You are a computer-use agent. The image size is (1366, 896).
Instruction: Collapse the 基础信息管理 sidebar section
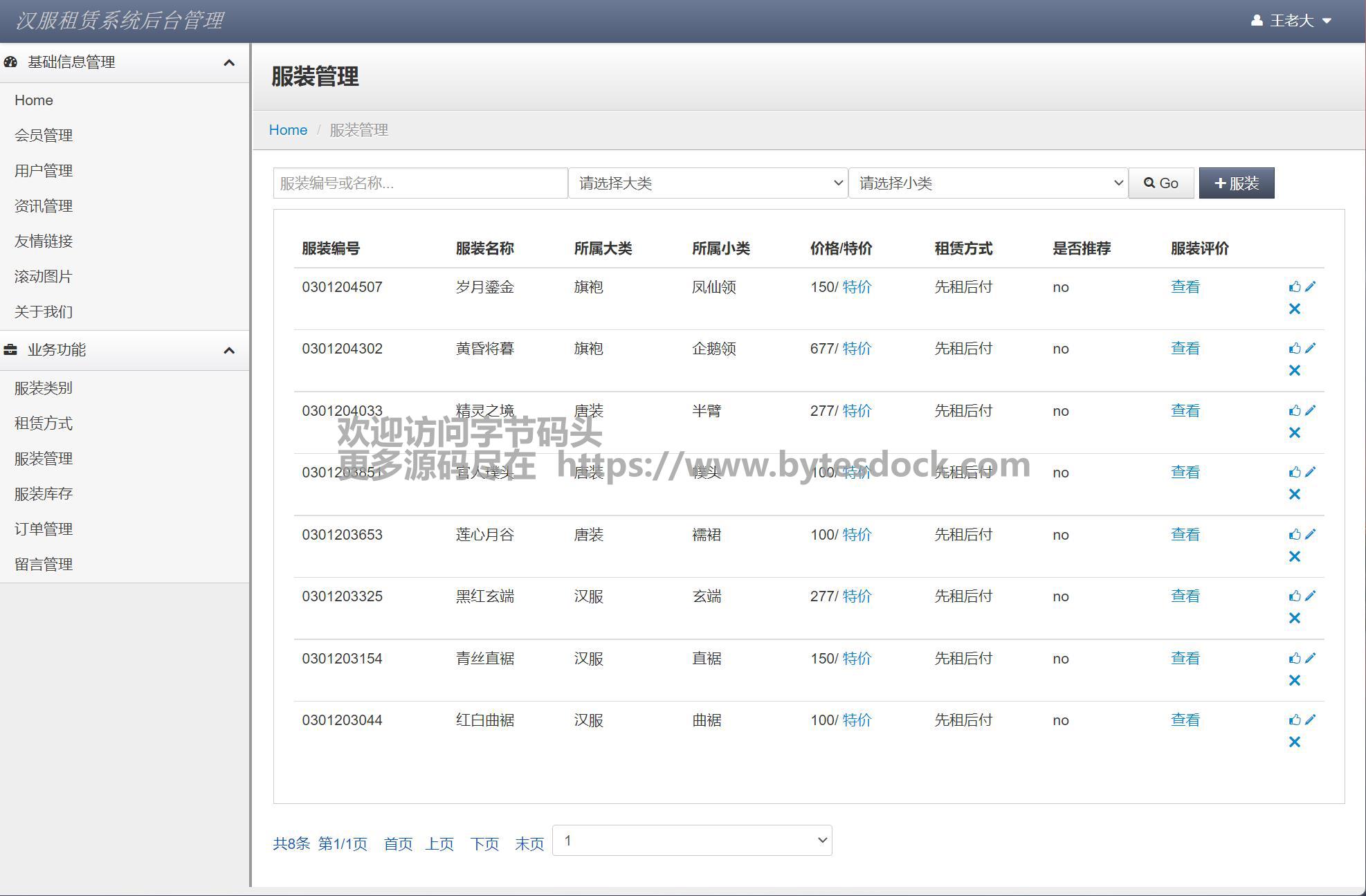tap(229, 63)
